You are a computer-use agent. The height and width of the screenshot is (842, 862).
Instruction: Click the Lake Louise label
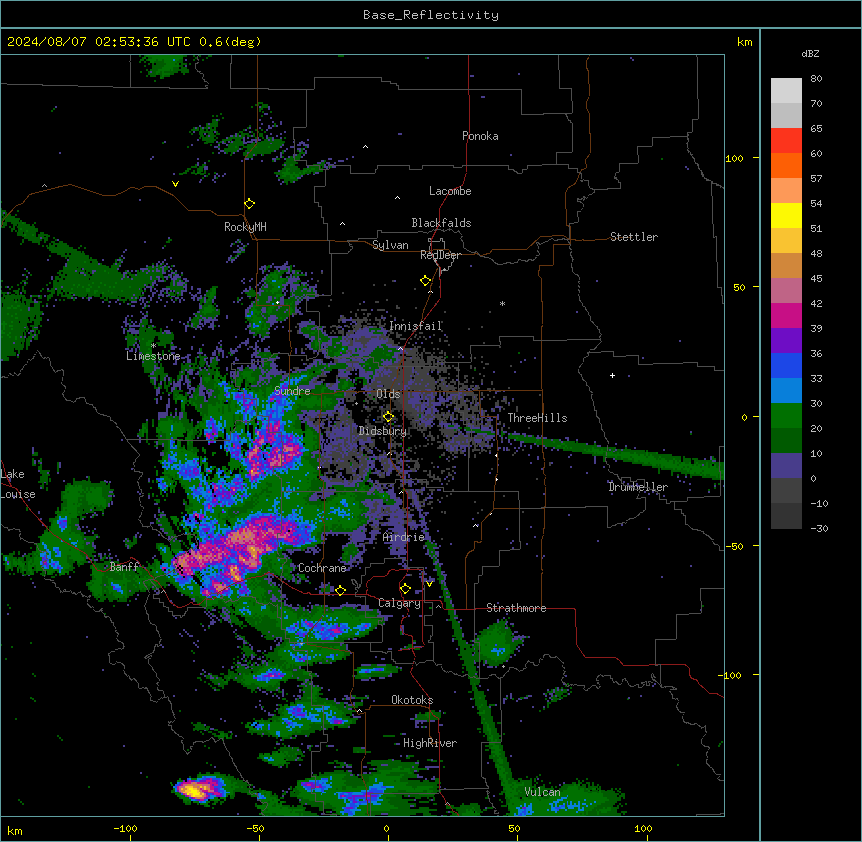click(x=18, y=484)
